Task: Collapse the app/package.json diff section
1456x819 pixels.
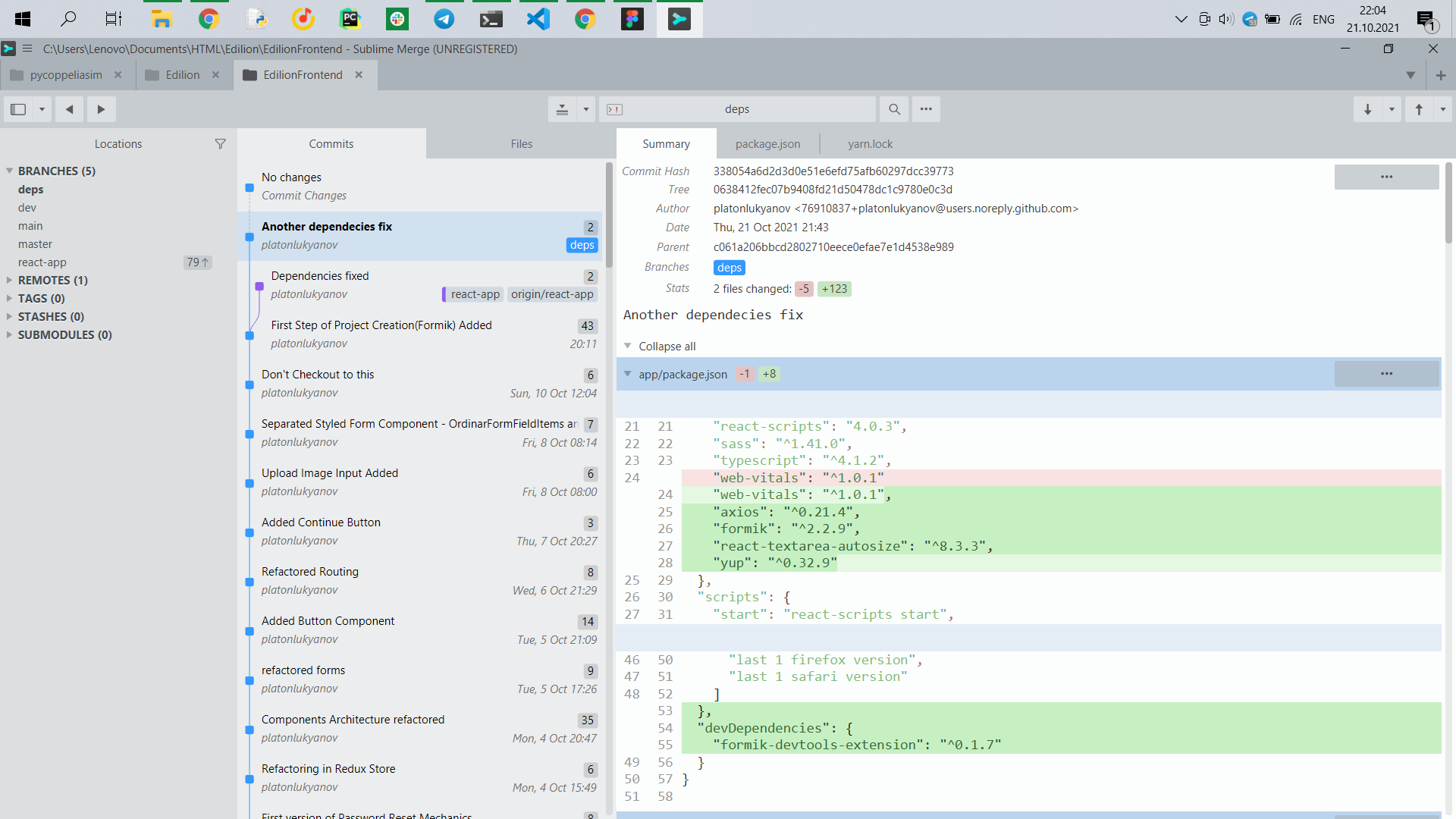Action: [627, 374]
